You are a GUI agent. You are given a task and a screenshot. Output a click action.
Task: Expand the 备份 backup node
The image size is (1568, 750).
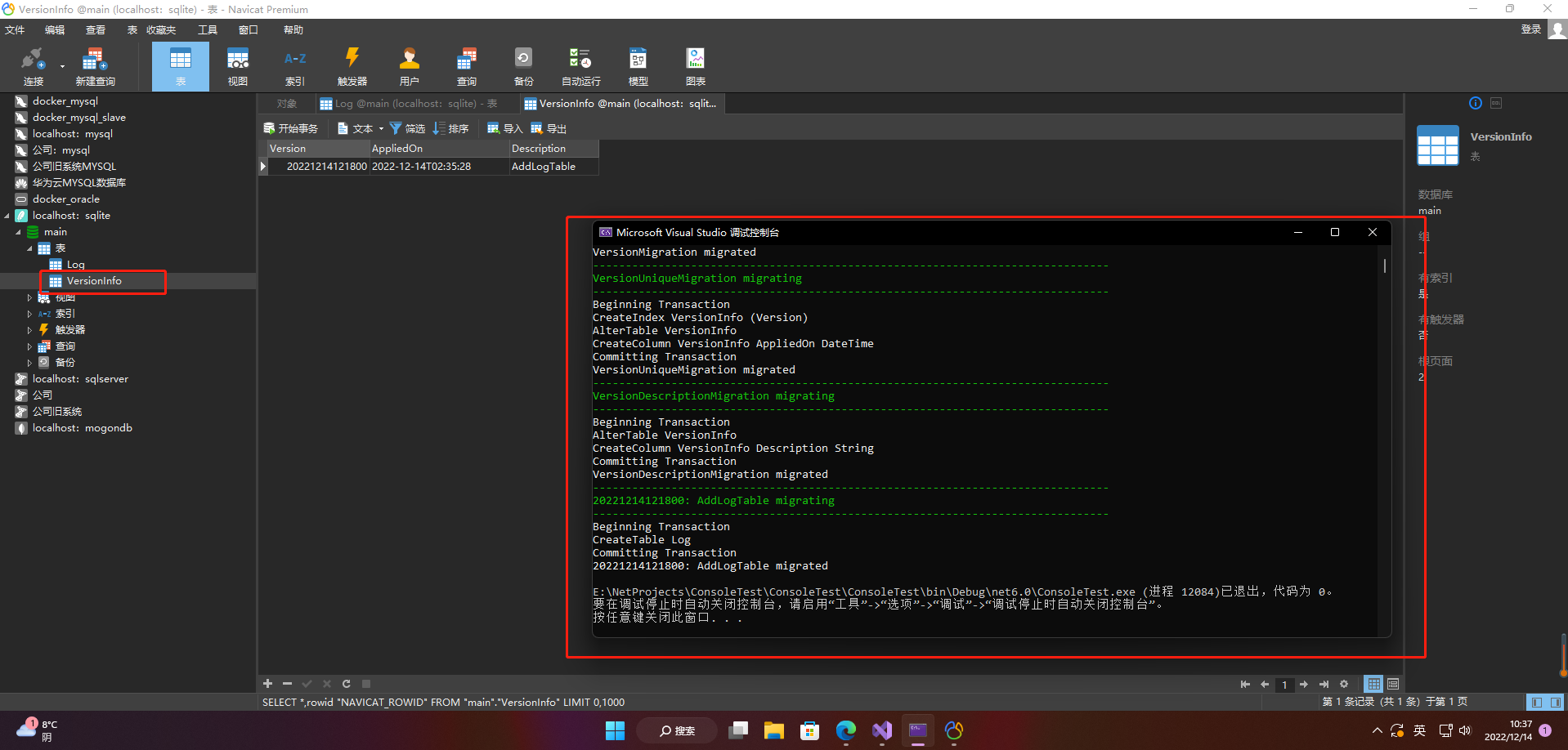coord(30,363)
